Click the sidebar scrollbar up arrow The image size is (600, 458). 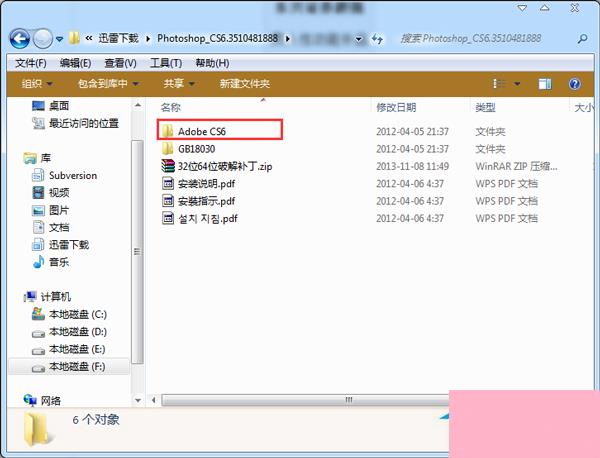(138, 105)
